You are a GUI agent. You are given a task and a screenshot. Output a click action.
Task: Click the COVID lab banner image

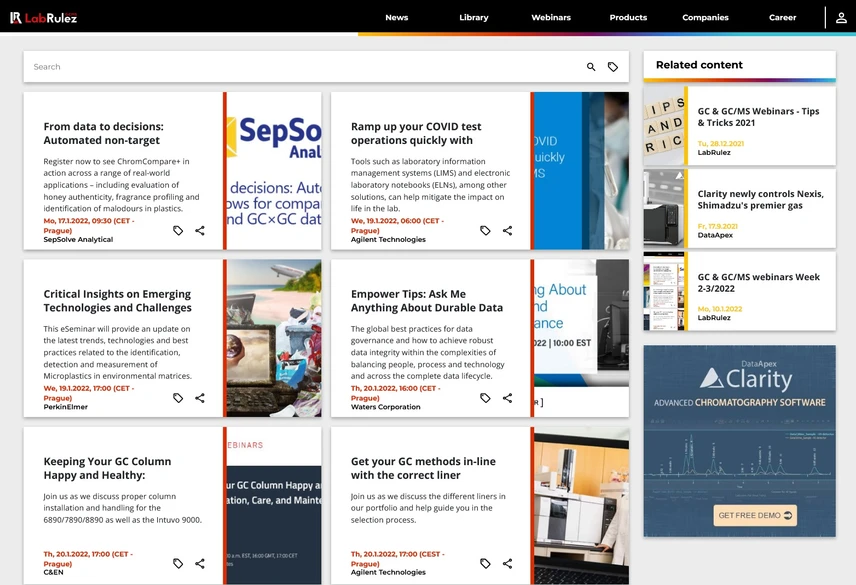tap(581, 171)
